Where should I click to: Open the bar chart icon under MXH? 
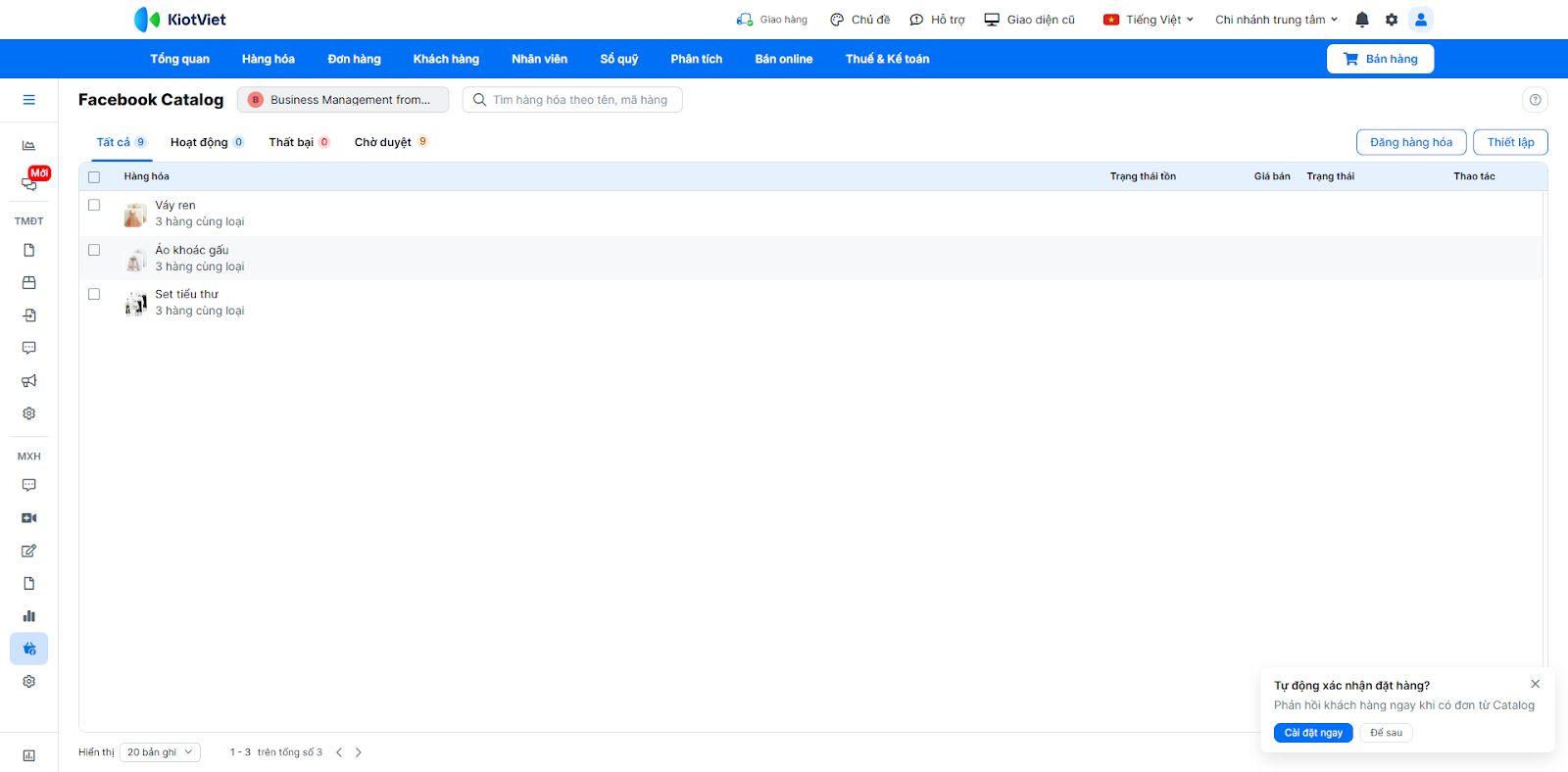coord(29,616)
